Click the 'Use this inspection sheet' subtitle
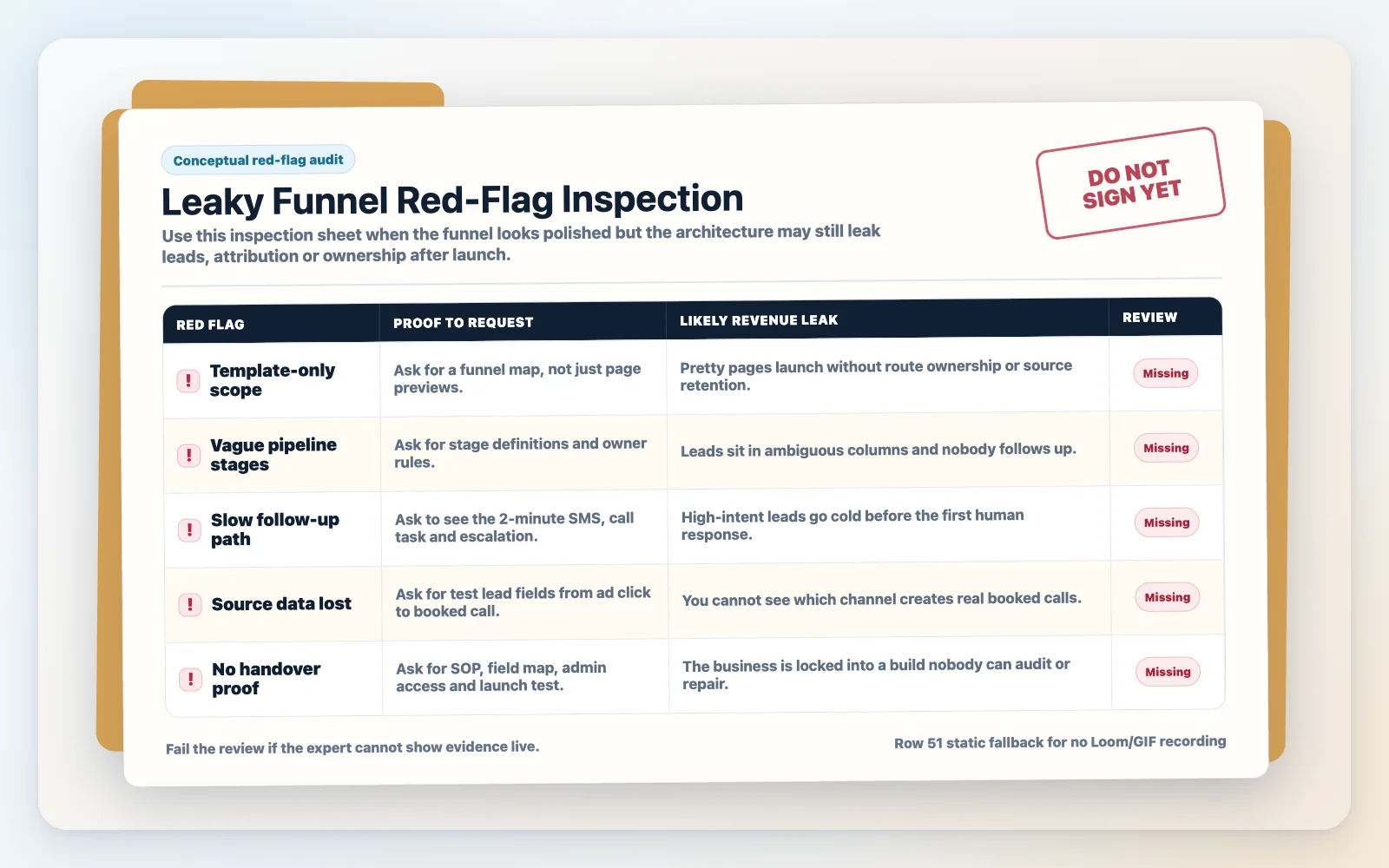 coord(521,244)
